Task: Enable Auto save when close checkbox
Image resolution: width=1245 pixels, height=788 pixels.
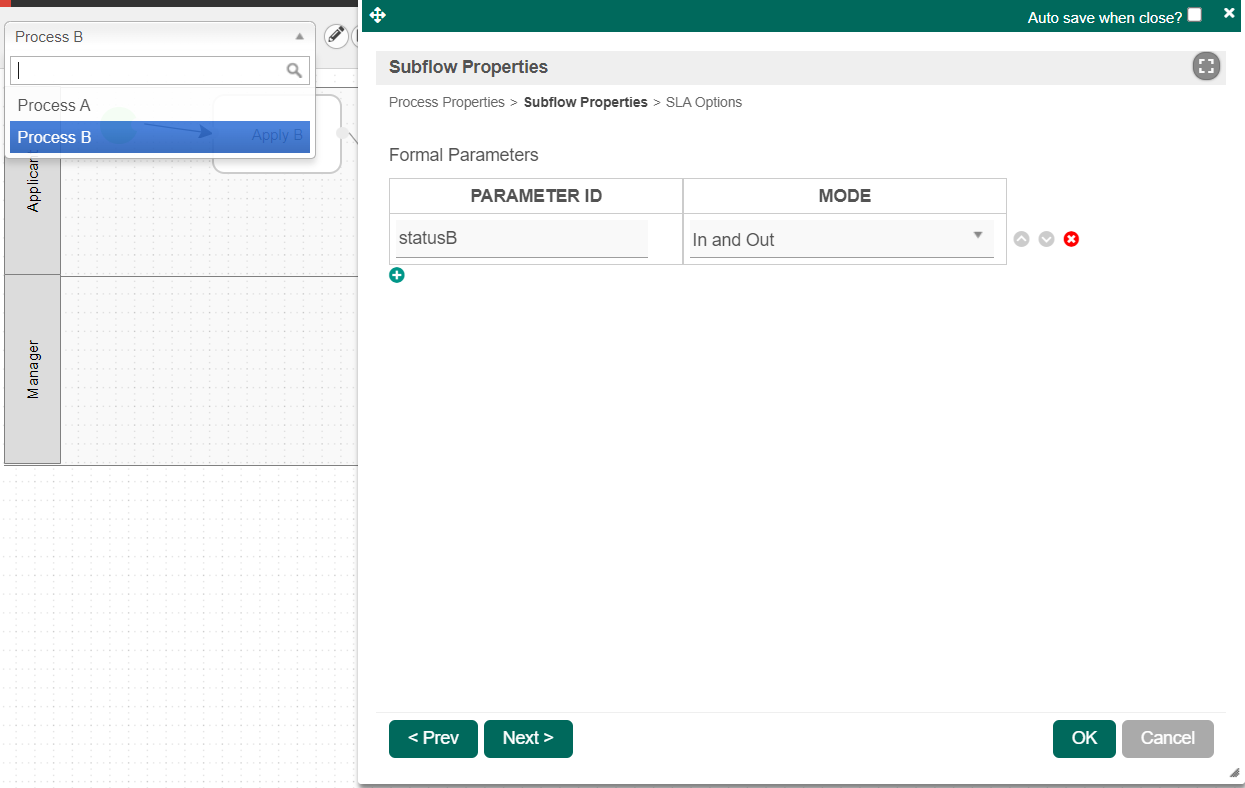Action: 1194,15
